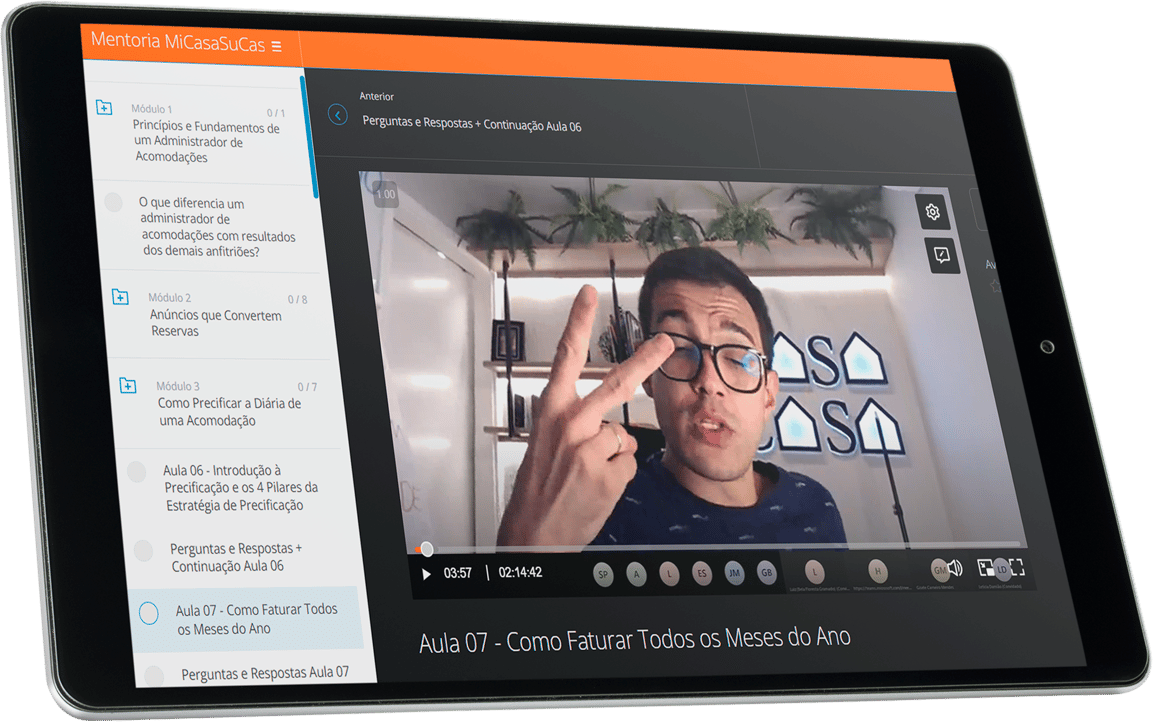Select Aula 07 - Como Faturar Todos os Meses

(x=257, y=619)
